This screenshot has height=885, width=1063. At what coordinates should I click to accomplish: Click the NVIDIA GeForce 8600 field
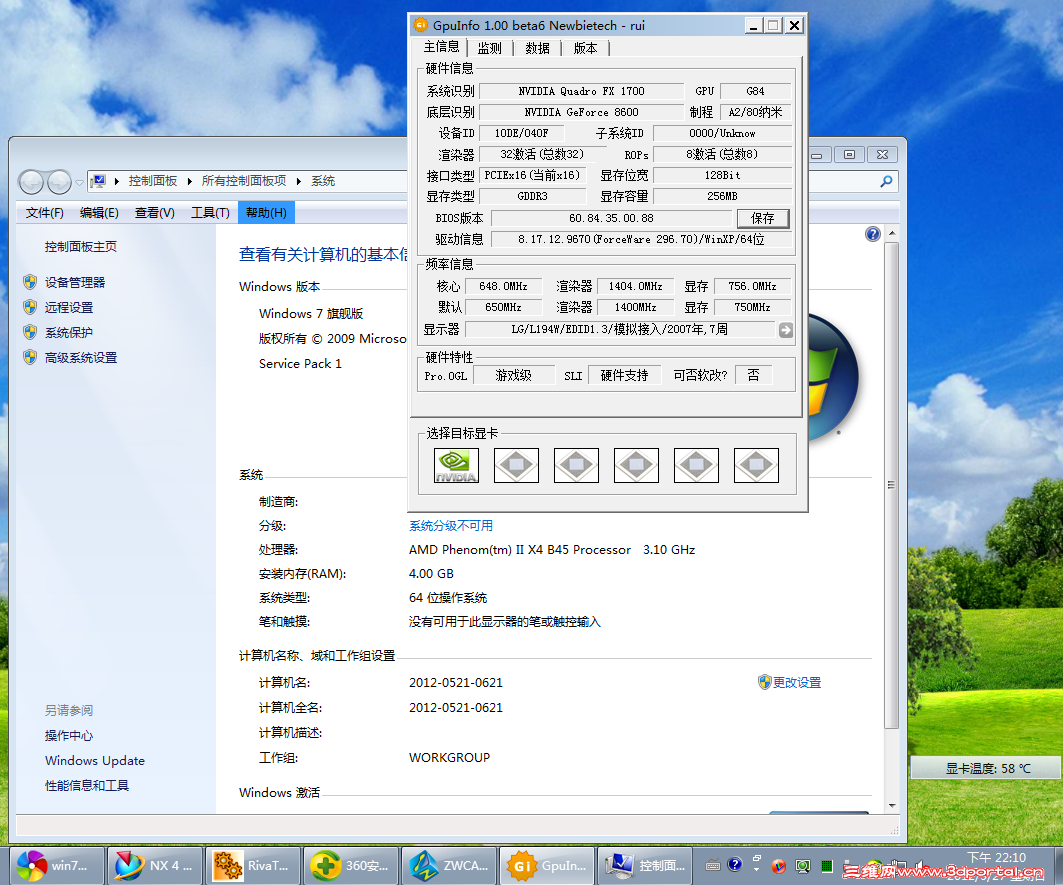[x=582, y=112]
